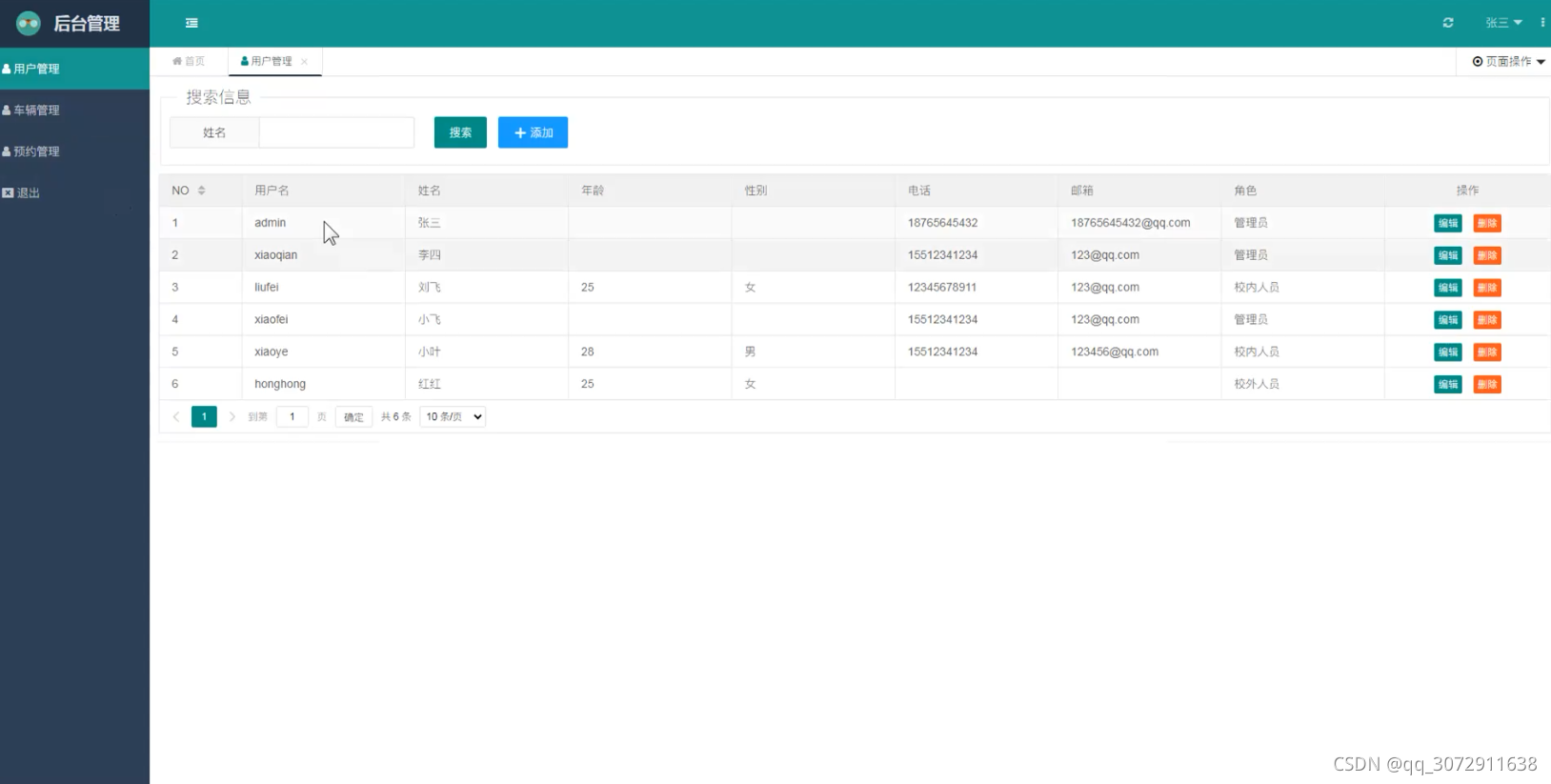
Task: Click the 搜索 button
Action: click(x=460, y=132)
